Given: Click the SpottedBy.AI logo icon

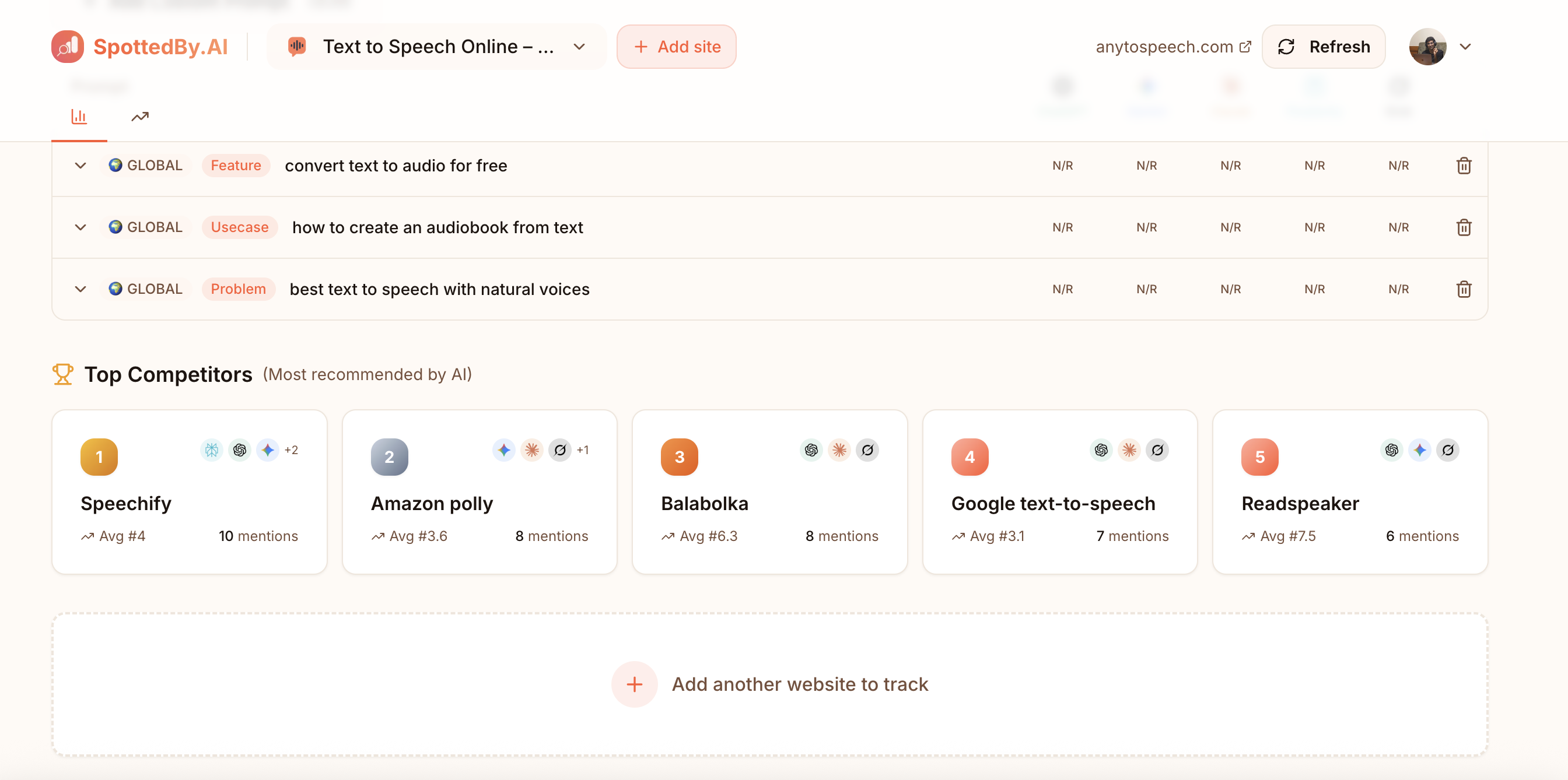Looking at the screenshot, I should point(68,47).
